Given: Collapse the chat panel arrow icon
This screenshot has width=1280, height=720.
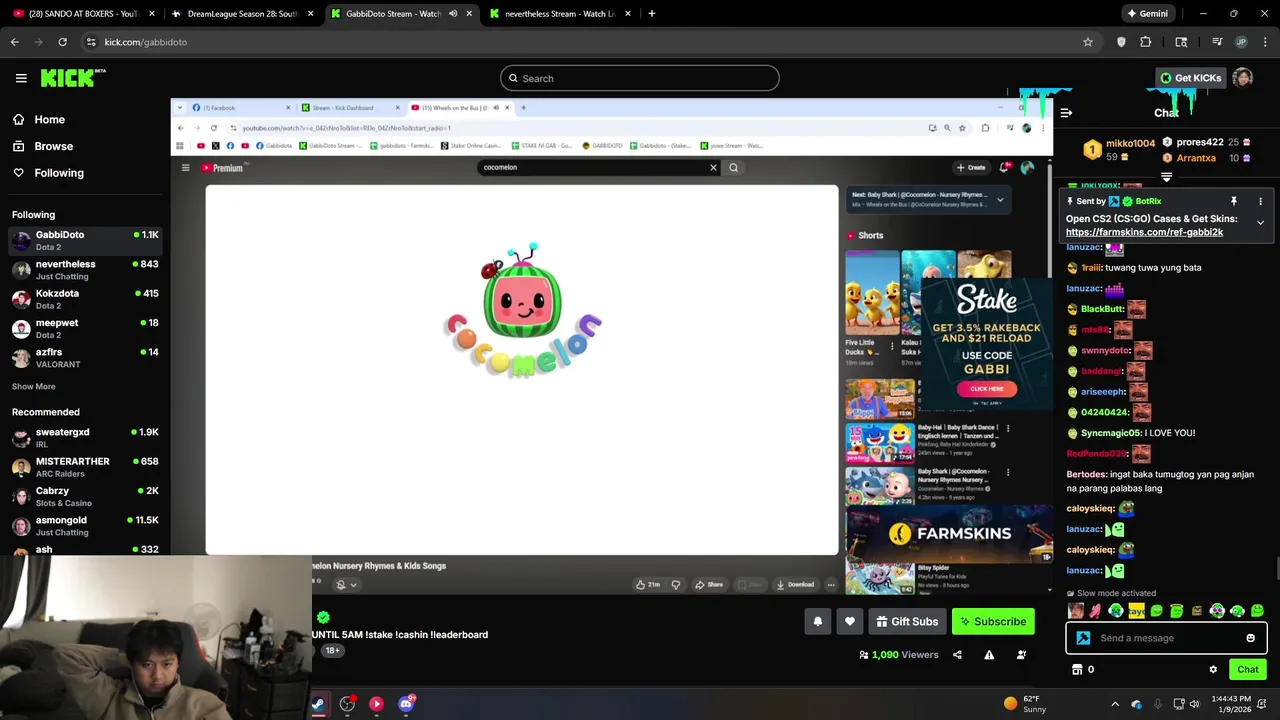Looking at the screenshot, I should coord(1066,113).
